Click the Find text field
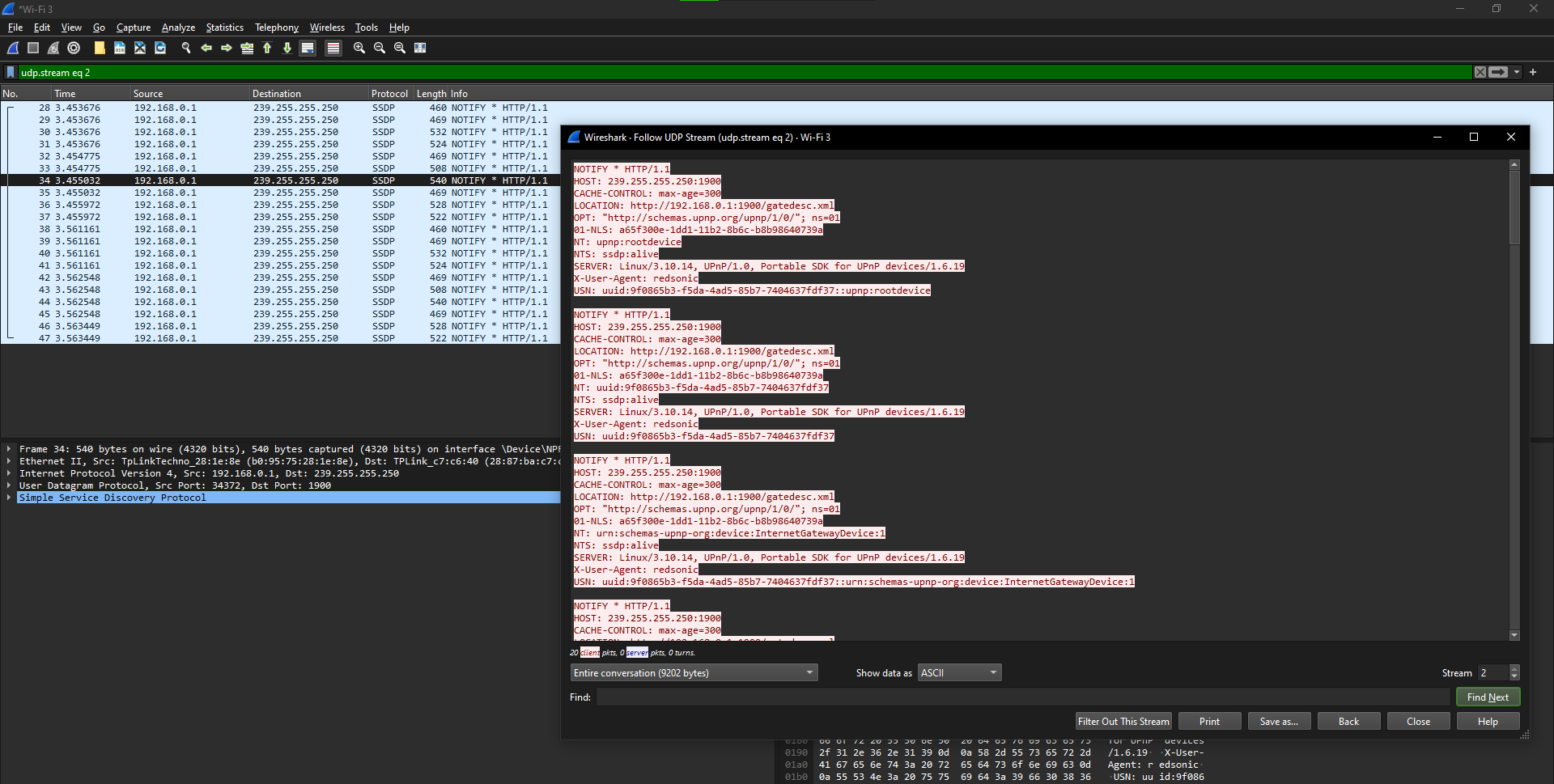The height and width of the screenshot is (784, 1554). 1023,697
